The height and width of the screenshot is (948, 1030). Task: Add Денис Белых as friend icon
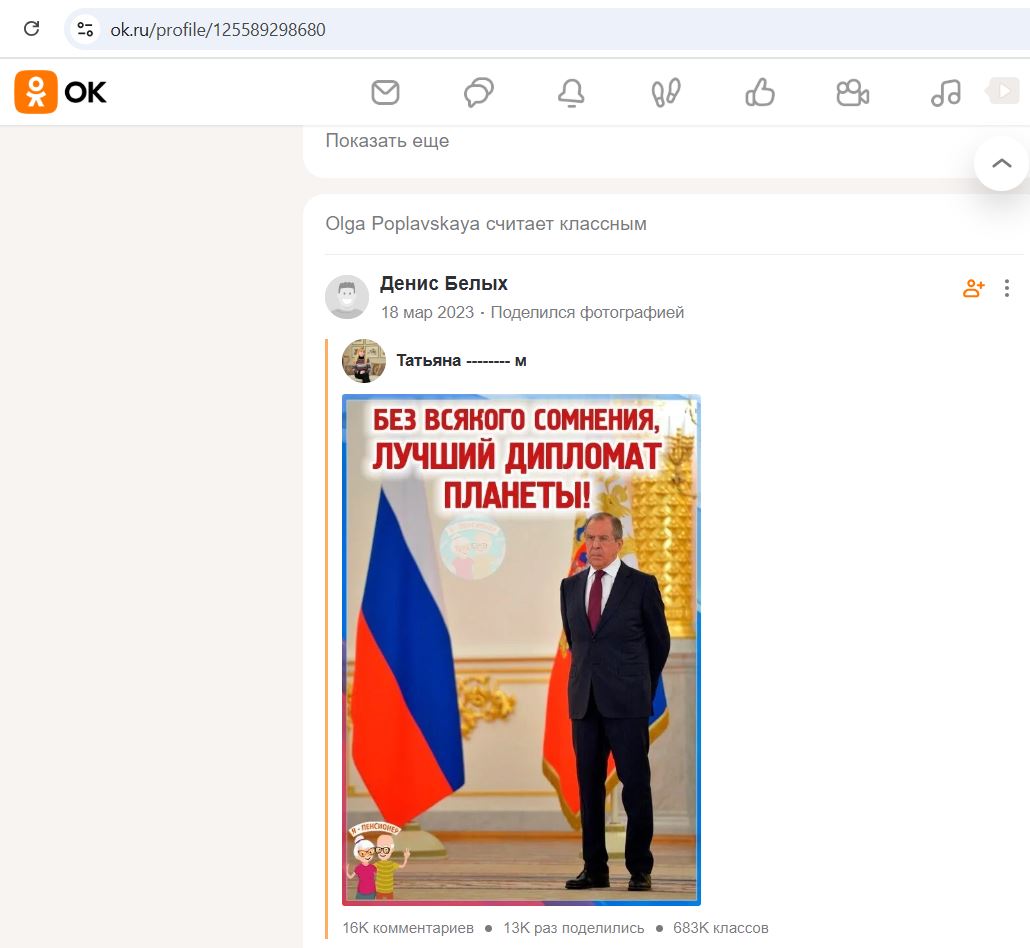(x=974, y=288)
